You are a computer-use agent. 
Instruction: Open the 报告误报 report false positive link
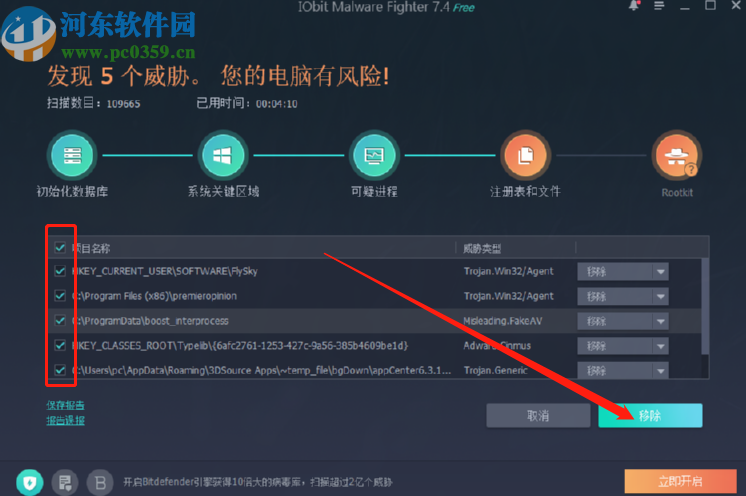[x=65, y=420]
